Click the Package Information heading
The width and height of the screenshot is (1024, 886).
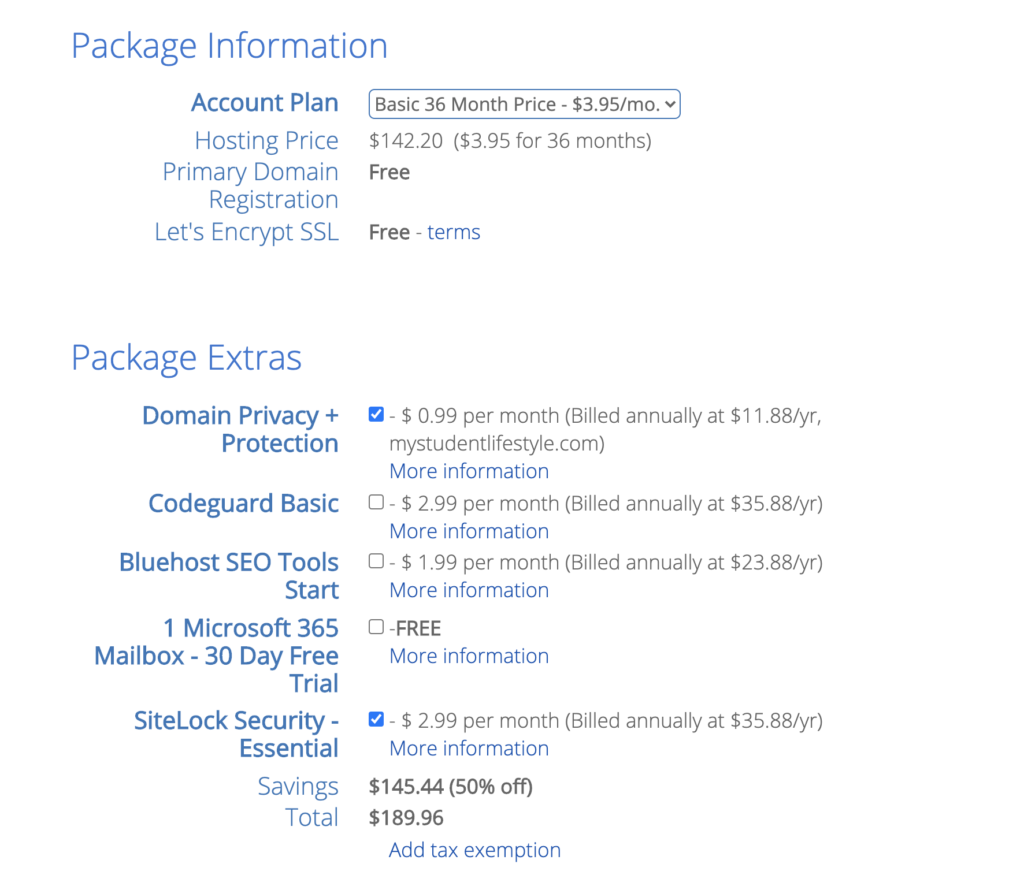[229, 46]
